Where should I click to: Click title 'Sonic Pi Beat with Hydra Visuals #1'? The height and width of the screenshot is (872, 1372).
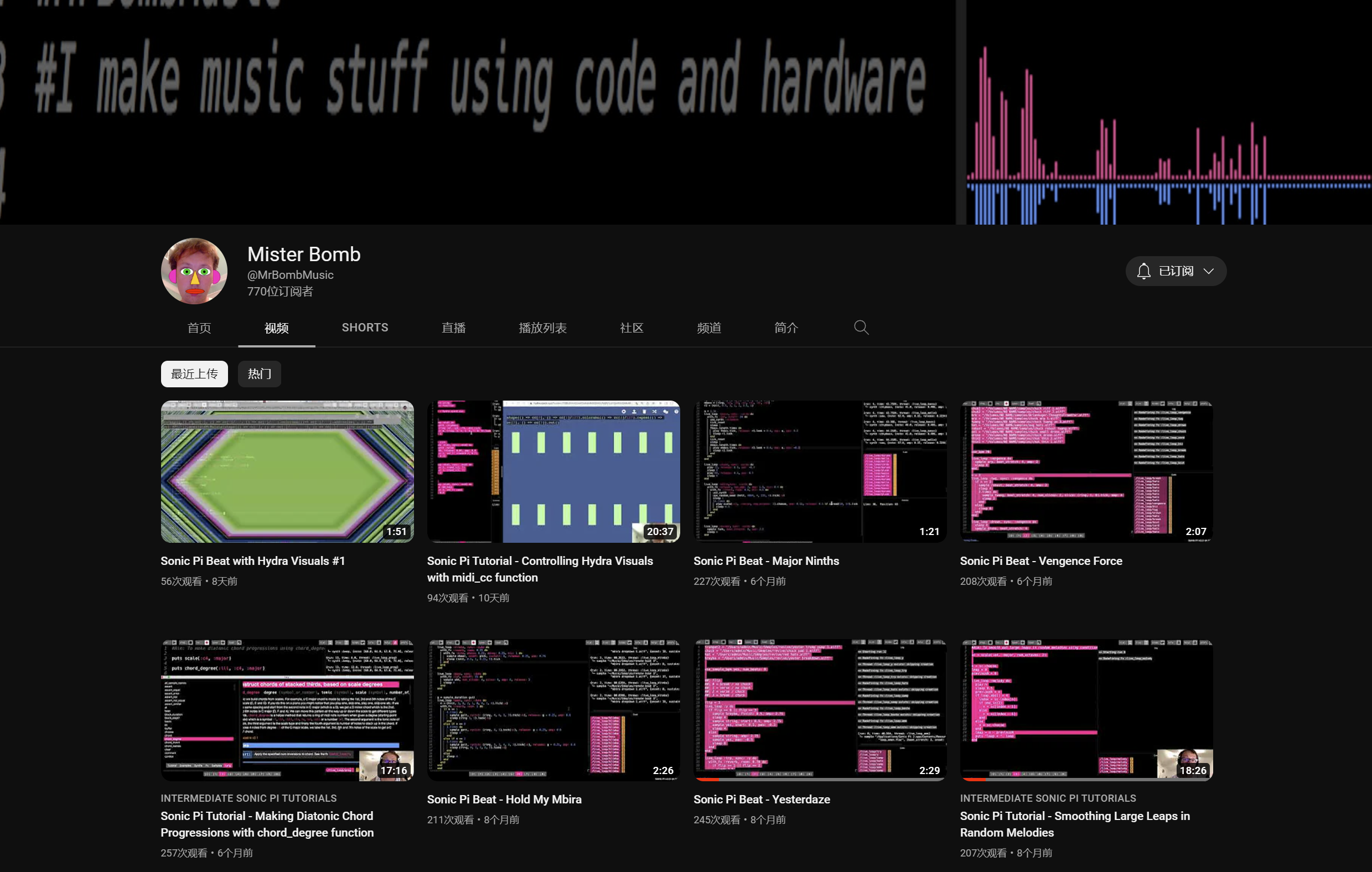[x=253, y=561]
